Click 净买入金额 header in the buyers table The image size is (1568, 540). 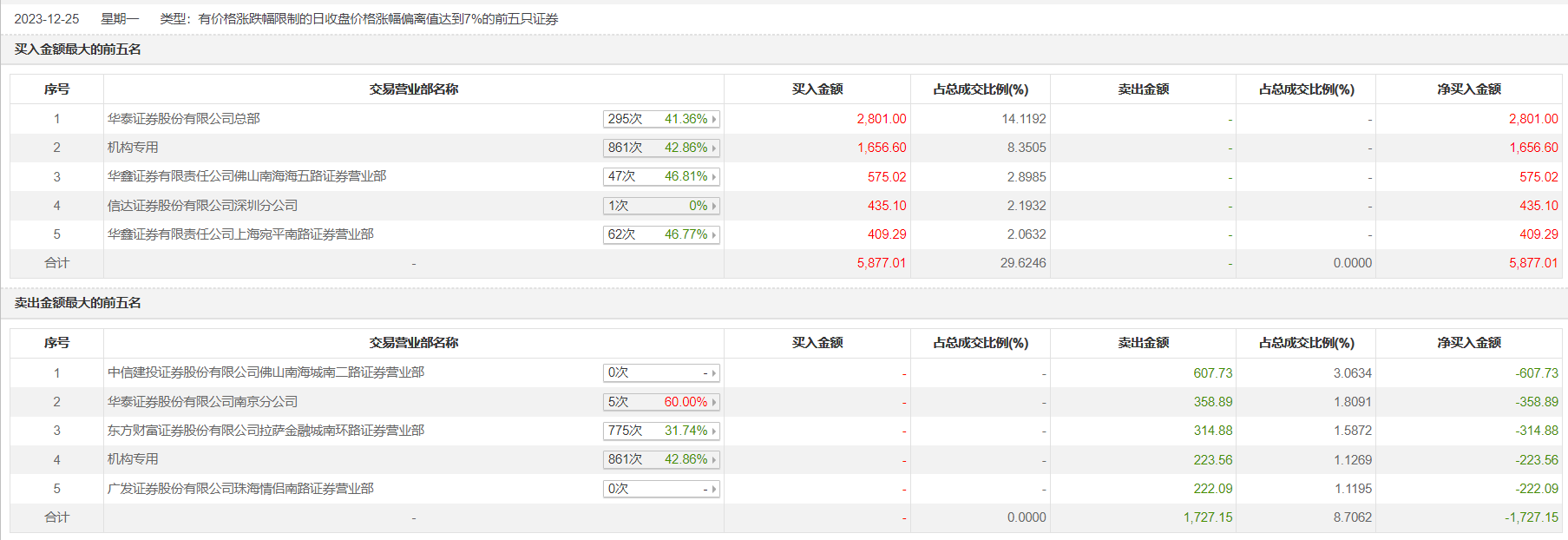1469,89
